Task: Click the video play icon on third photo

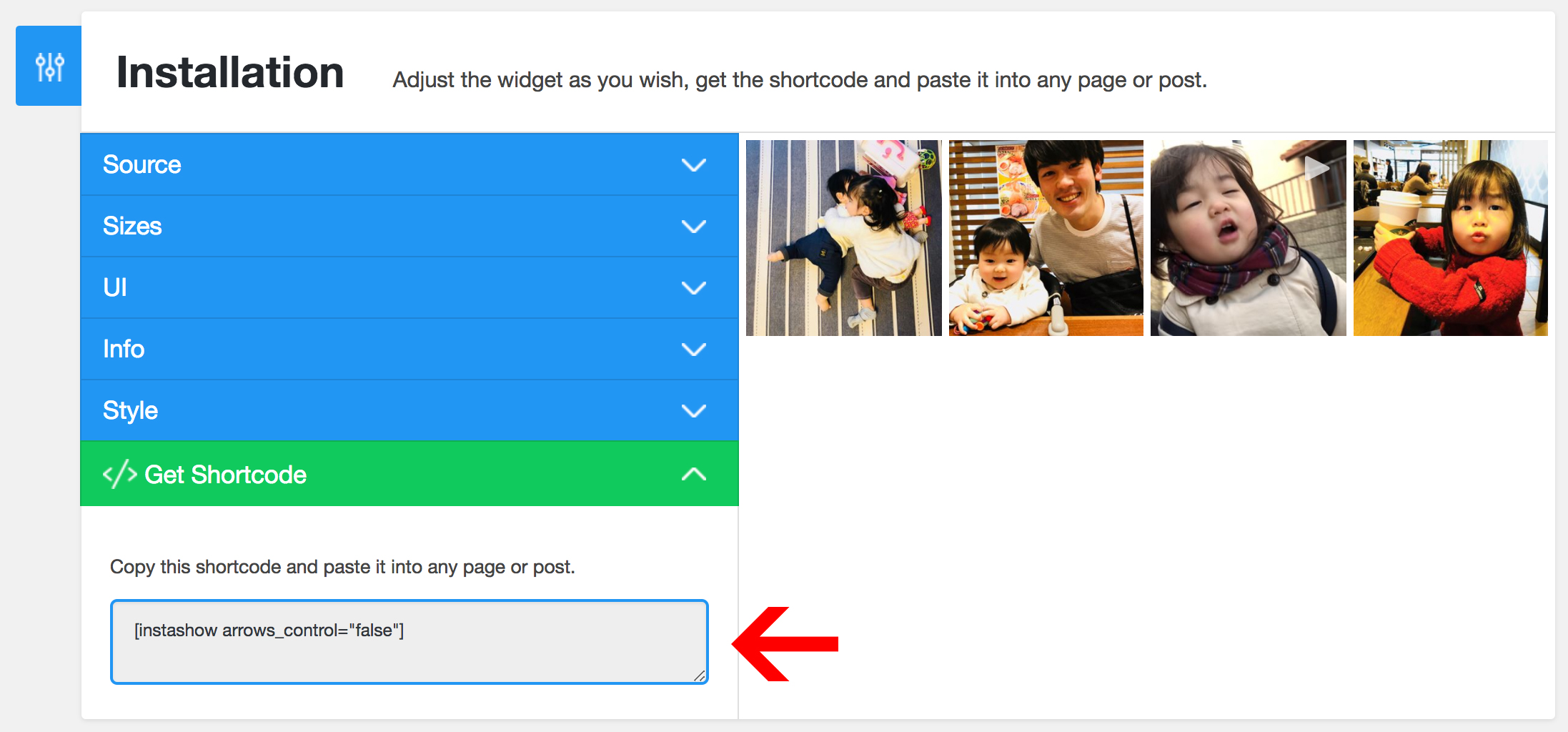Action: coord(1316,168)
